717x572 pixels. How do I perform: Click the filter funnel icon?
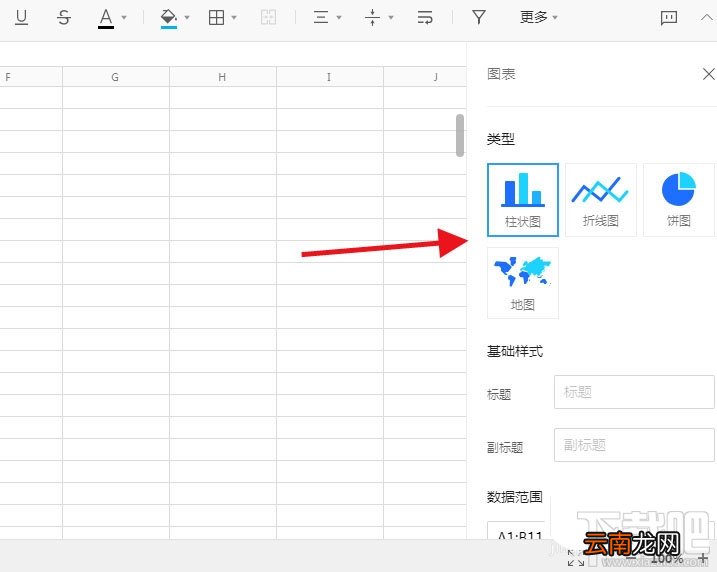(479, 17)
